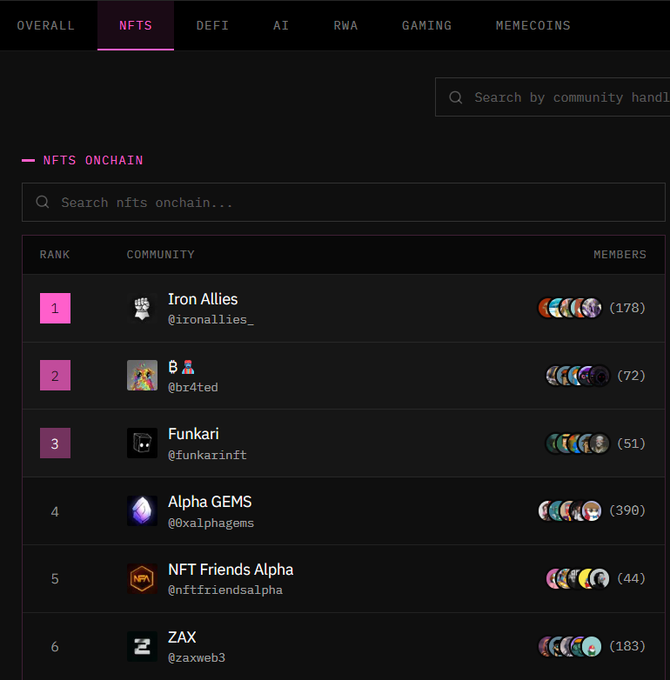Open the MEMECOINS tab

pyautogui.click(x=533, y=26)
